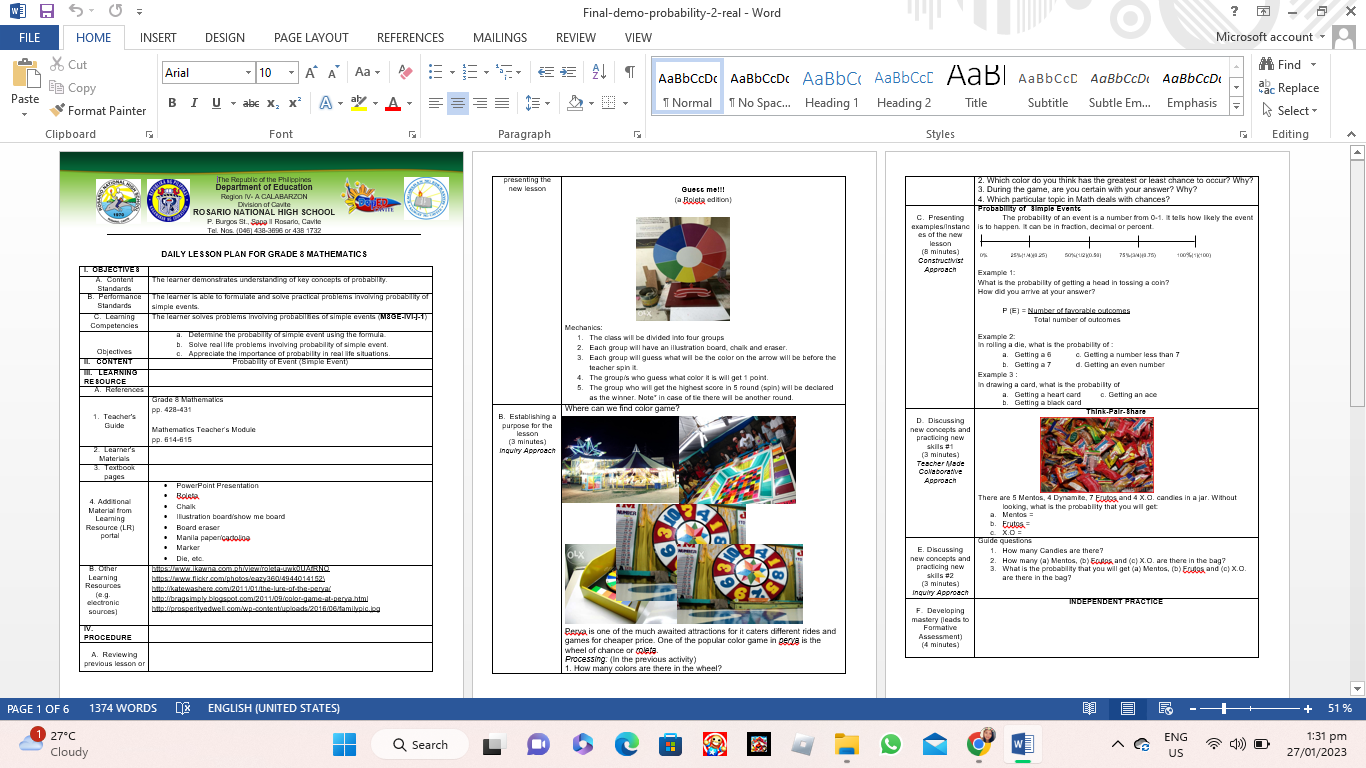Toggle Strikethrough formatting
This screenshot has width=1366, height=768.
pos(251,103)
